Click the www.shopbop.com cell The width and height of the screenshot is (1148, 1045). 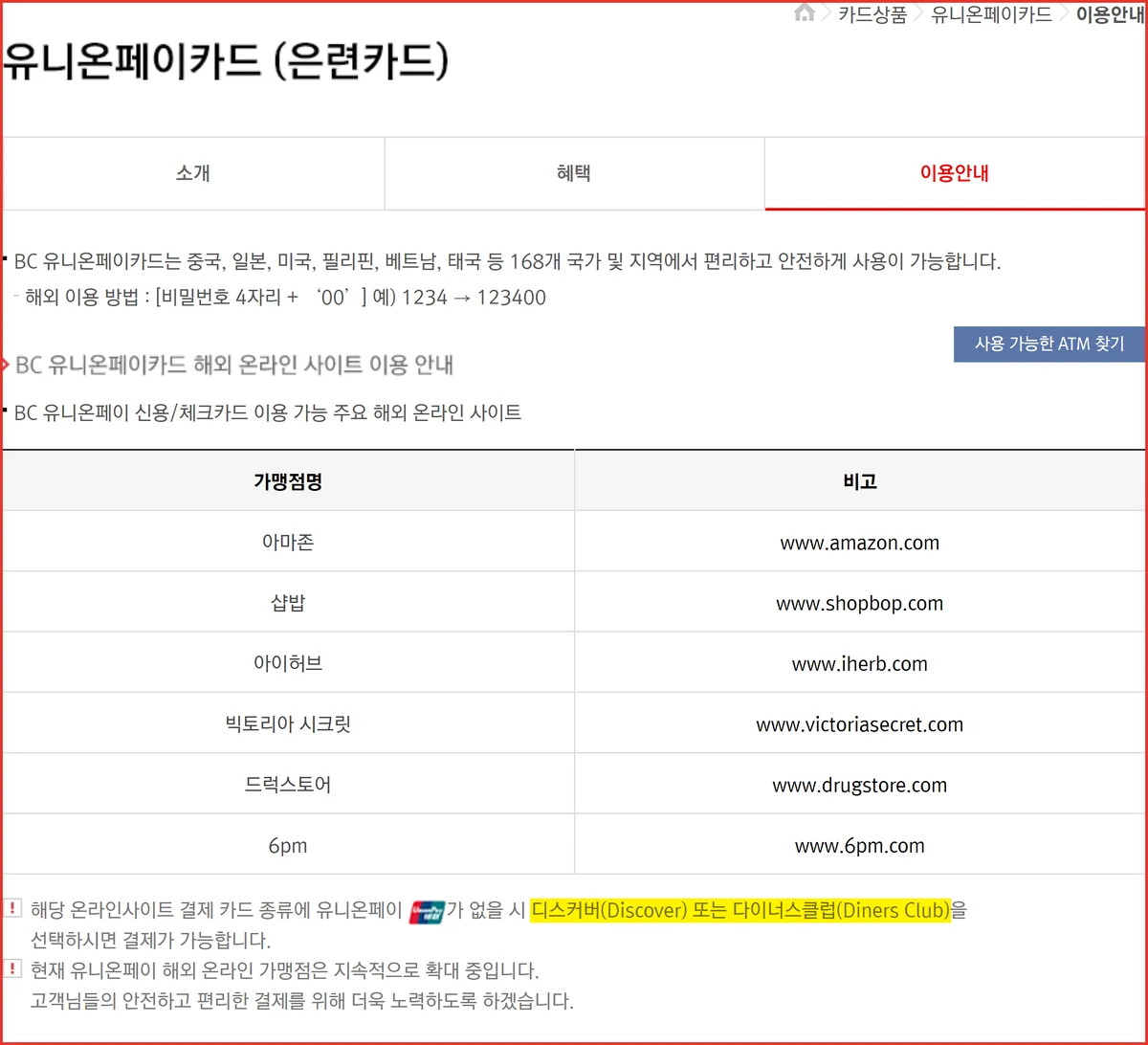(x=860, y=603)
